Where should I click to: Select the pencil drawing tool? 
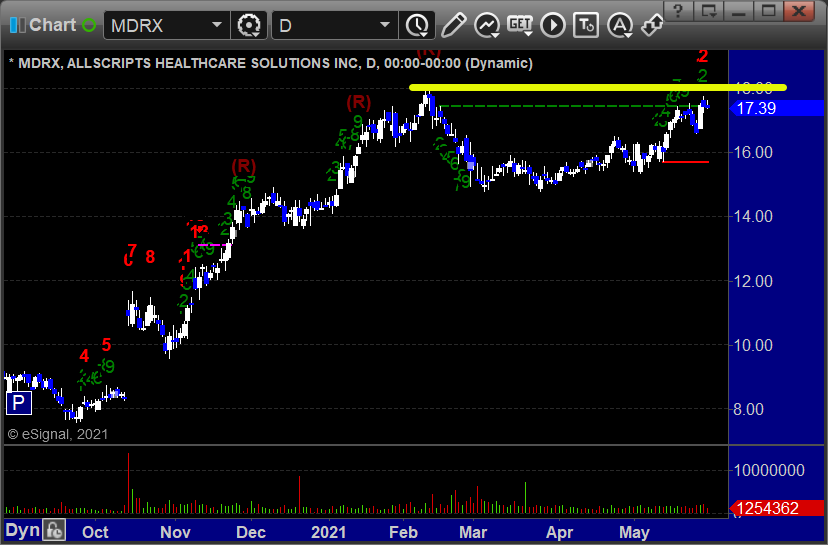[x=454, y=25]
